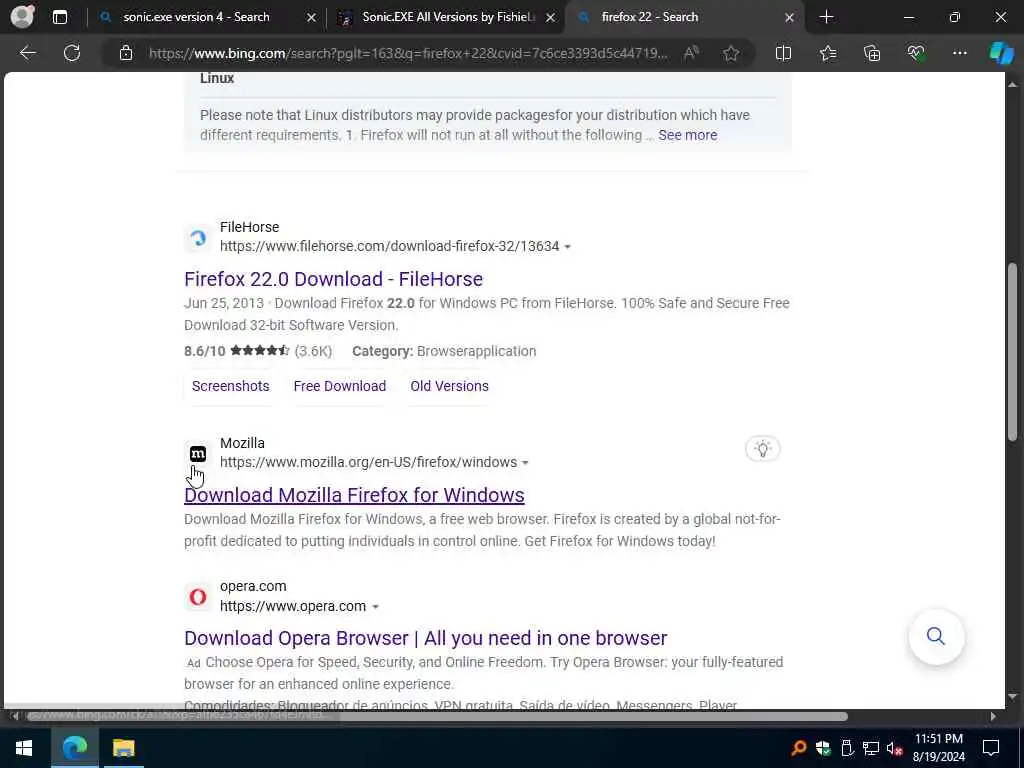Open the Screenshots sublink

point(231,386)
